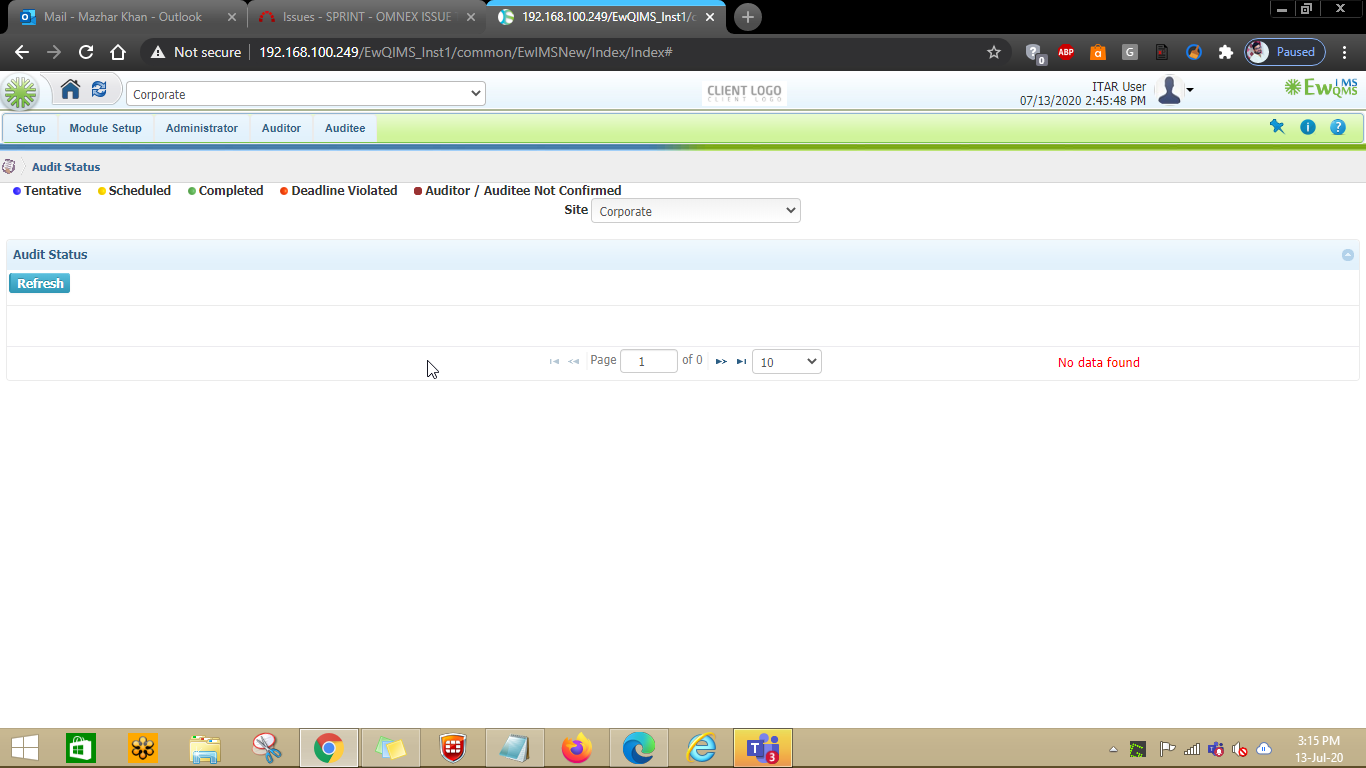Click the blue refresh-arrows icon beside Home
The width and height of the screenshot is (1366, 768).
tap(99, 90)
